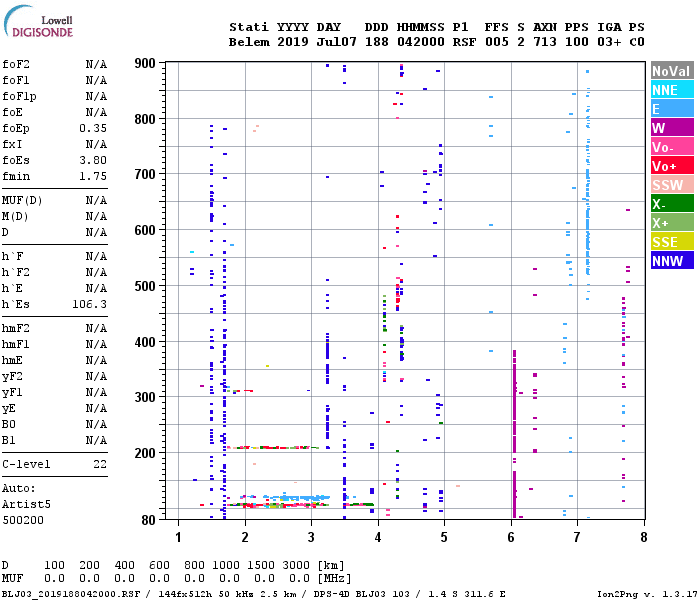
Task: Click the Lowell Digisonde logo
Action: [38, 21]
